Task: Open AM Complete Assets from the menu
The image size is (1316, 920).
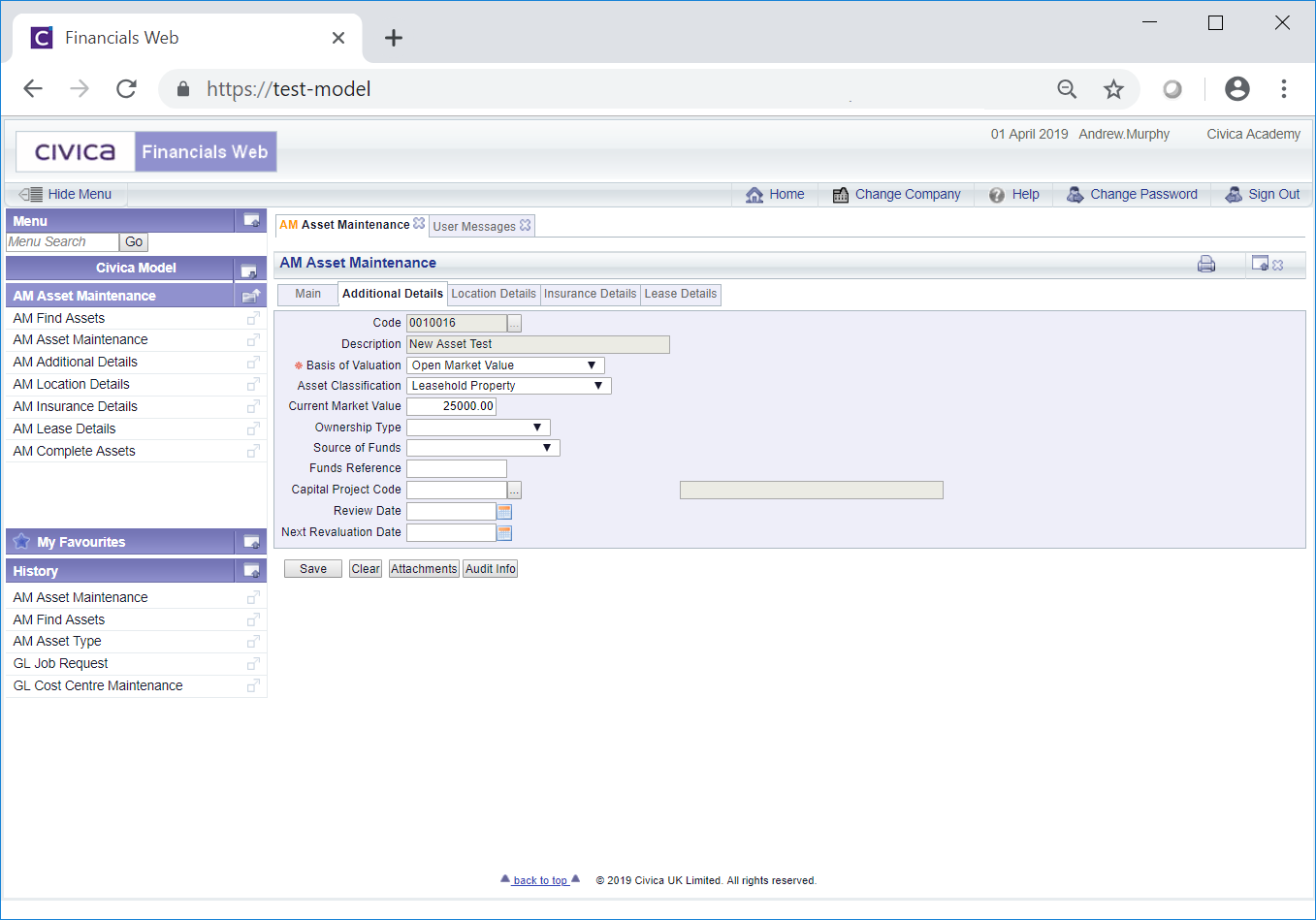Action: [74, 451]
